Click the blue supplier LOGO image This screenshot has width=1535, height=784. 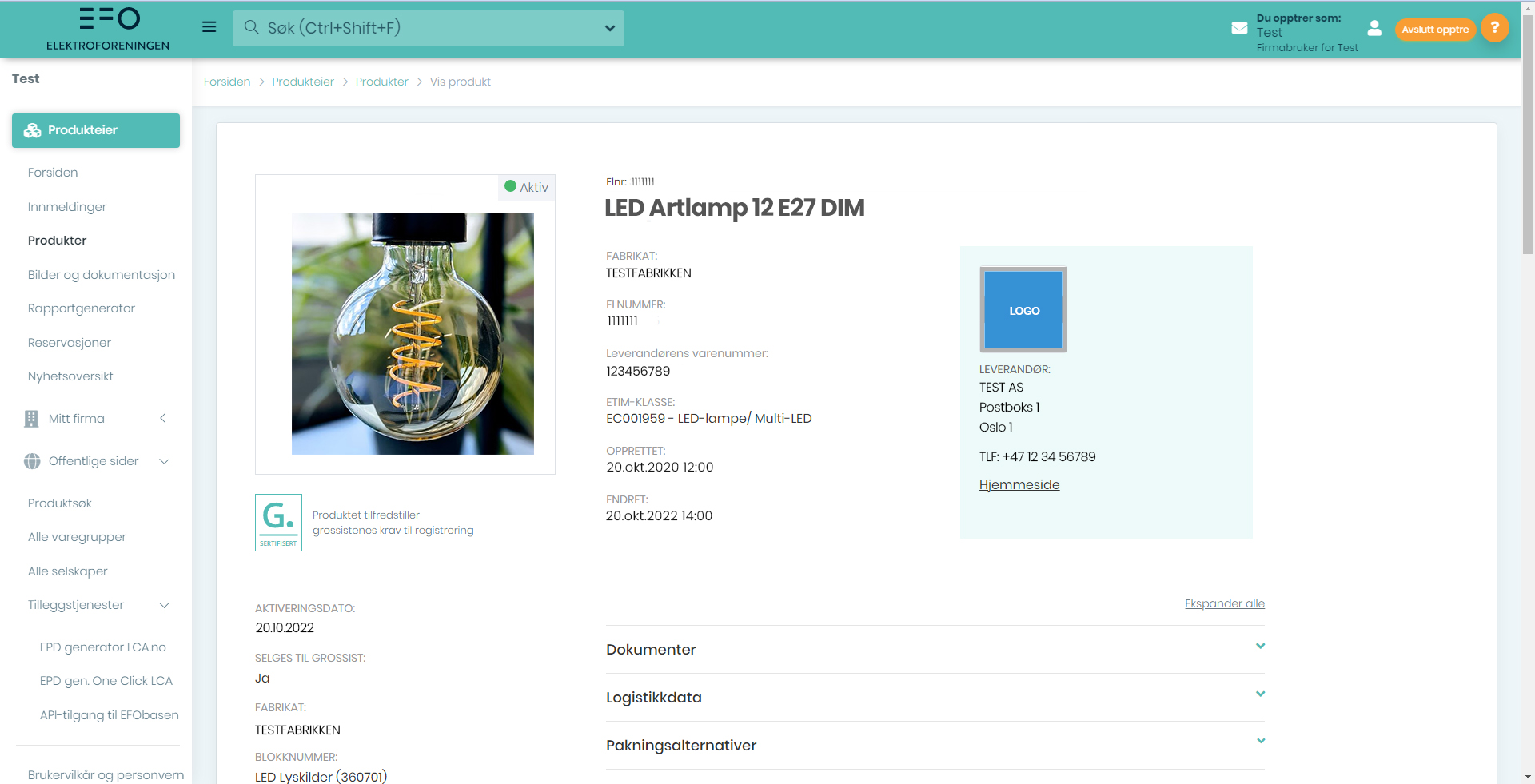tap(1023, 310)
